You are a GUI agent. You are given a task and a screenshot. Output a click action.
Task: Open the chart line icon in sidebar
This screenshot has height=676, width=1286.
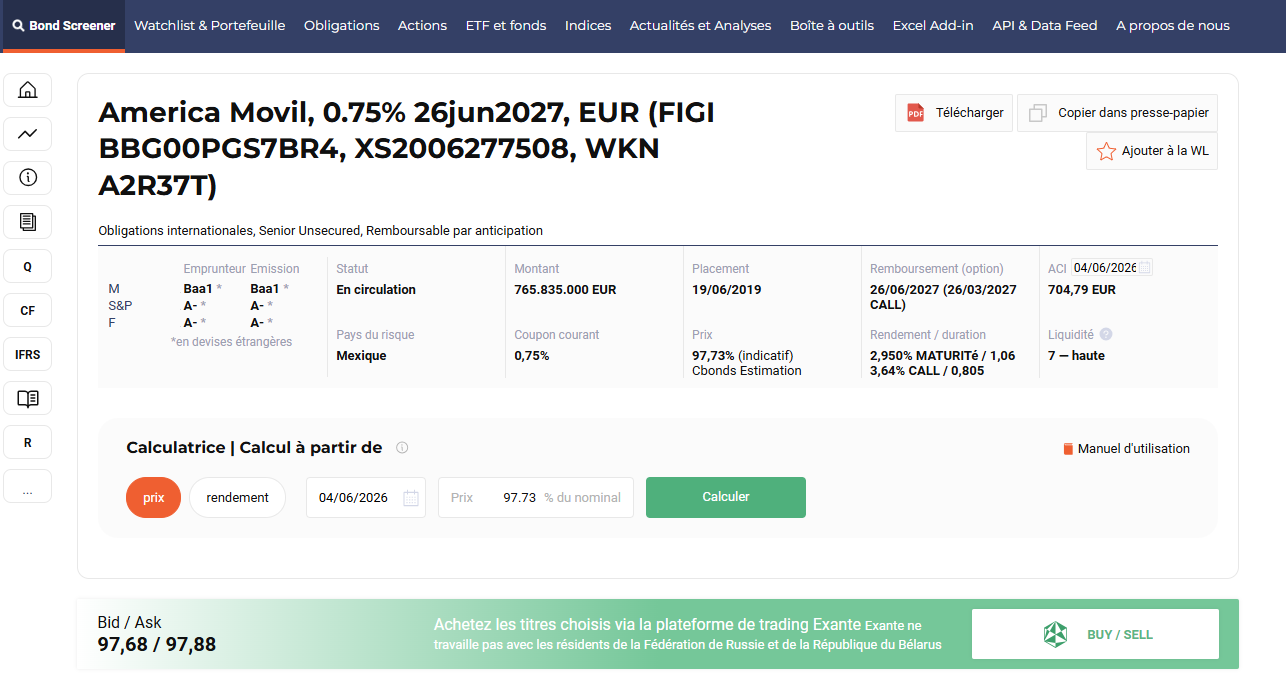(x=28, y=134)
